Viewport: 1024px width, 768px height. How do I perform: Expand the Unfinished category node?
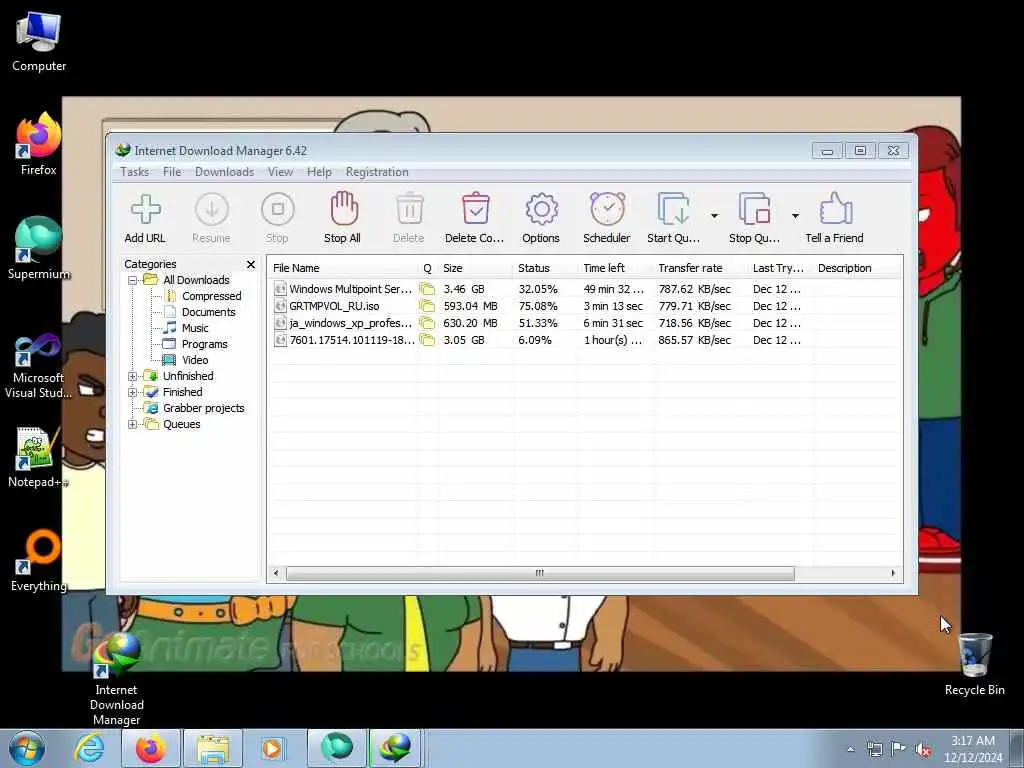click(133, 376)
